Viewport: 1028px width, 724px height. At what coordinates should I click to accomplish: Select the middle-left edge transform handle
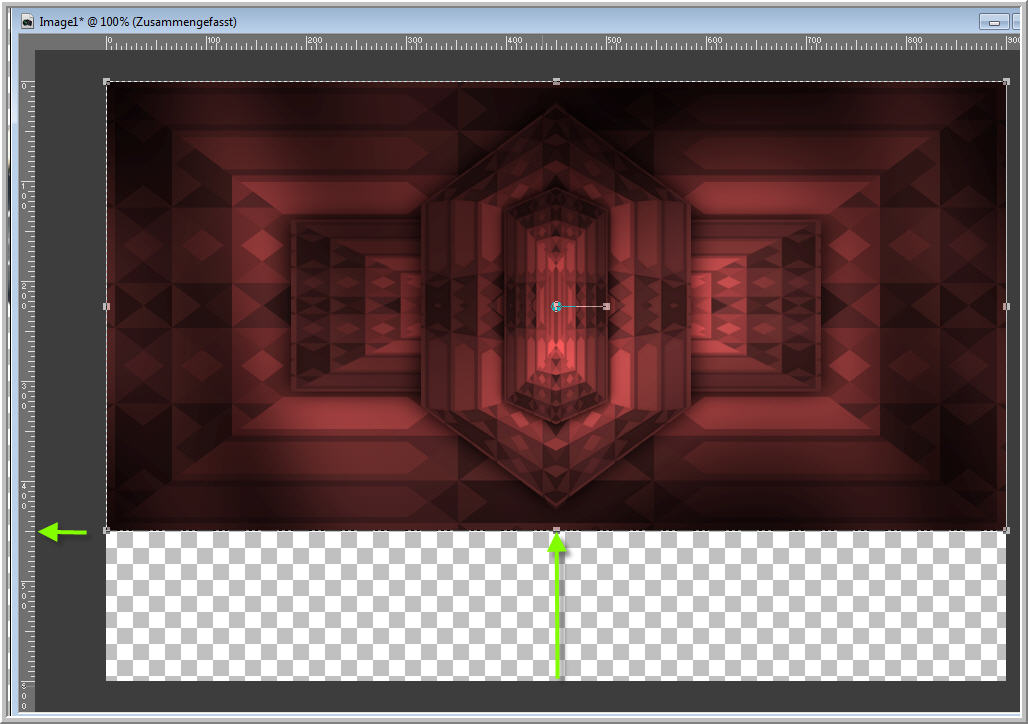(x=107, y=306)
